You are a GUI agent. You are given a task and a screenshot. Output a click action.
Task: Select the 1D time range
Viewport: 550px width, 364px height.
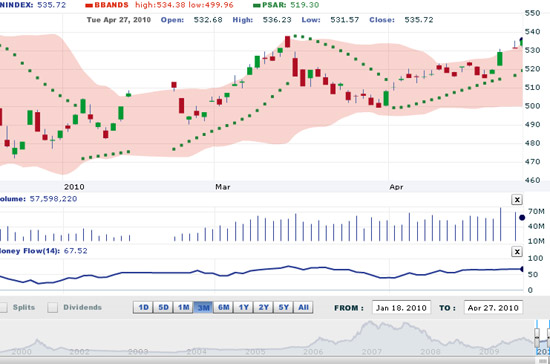coord(143,308)
